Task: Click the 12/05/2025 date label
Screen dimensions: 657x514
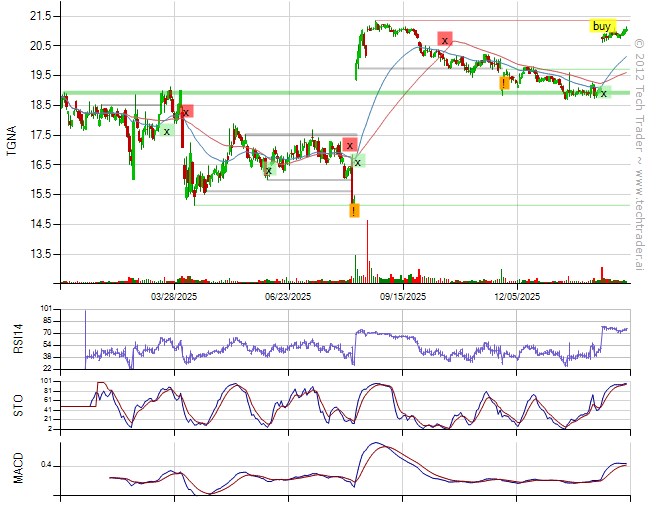Action: (x=517, y=297)
